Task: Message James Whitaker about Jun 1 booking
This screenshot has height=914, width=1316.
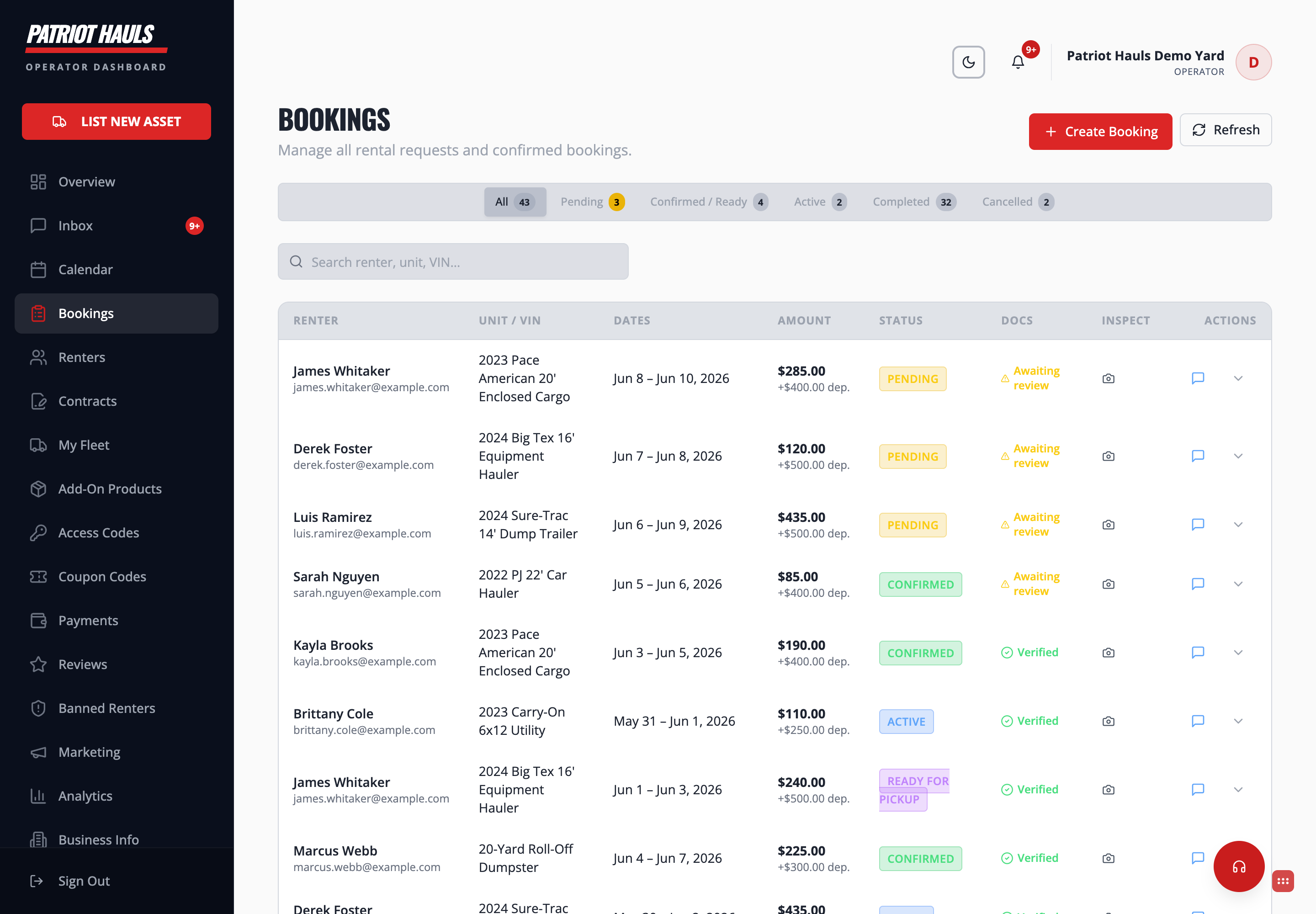Action: point(1198,790)
